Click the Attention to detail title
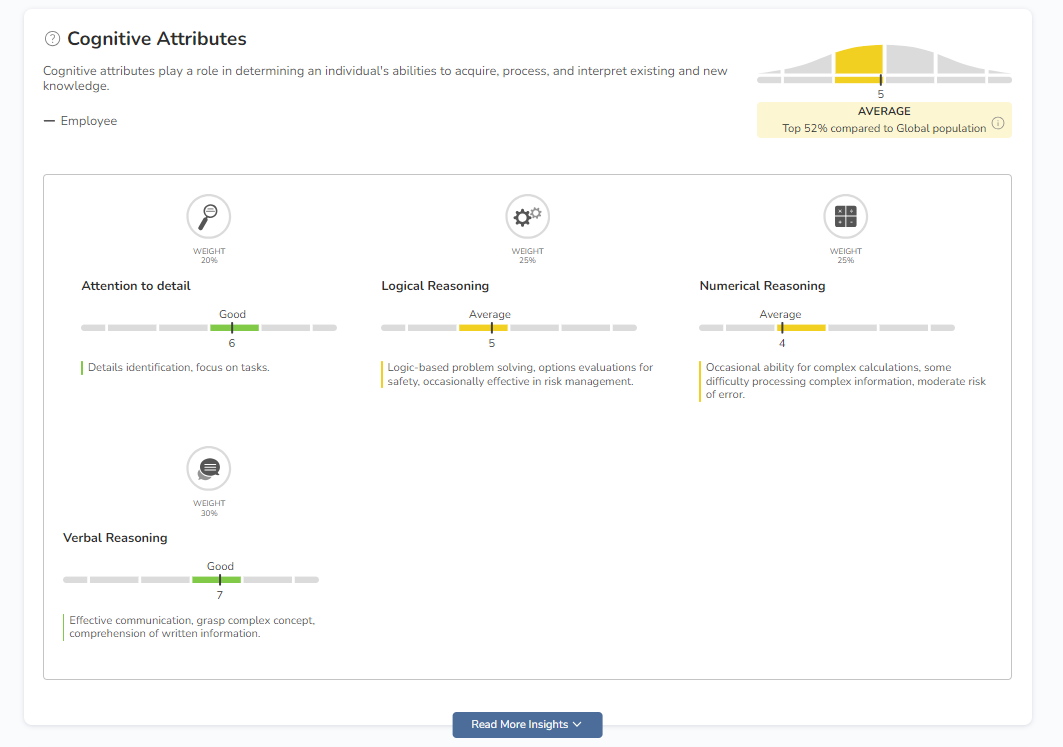Viewport: 1063px width, 747px height. point(136,286)
